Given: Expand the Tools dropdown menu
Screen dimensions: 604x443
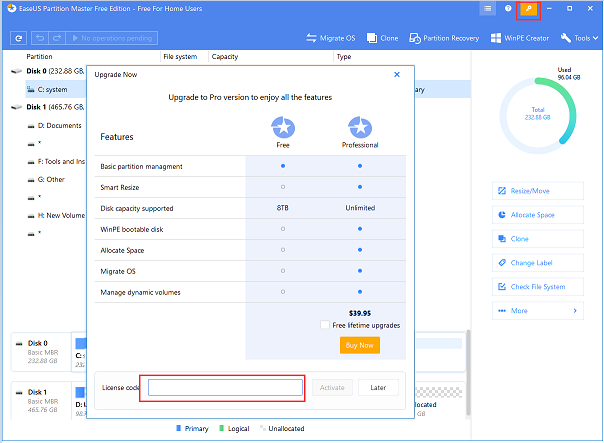Looking at the screenshot, I should click(x=579, y=38).
